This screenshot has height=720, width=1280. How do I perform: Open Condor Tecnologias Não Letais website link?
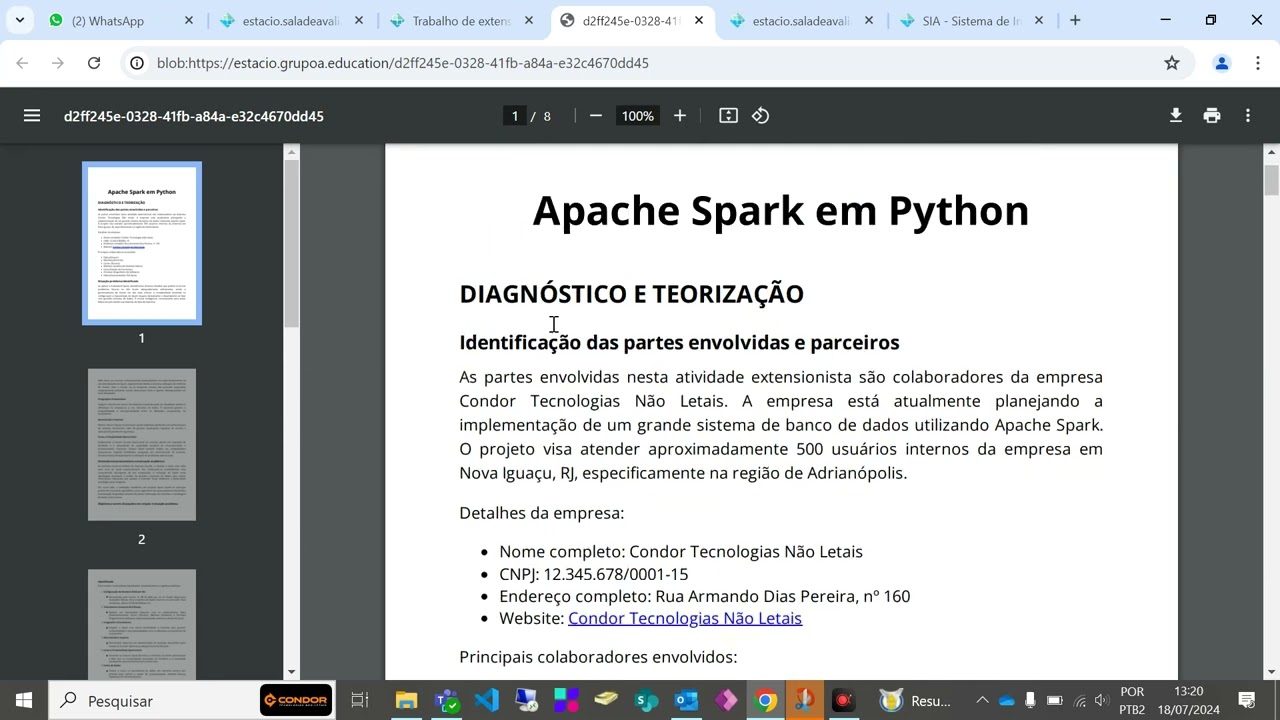685,618
